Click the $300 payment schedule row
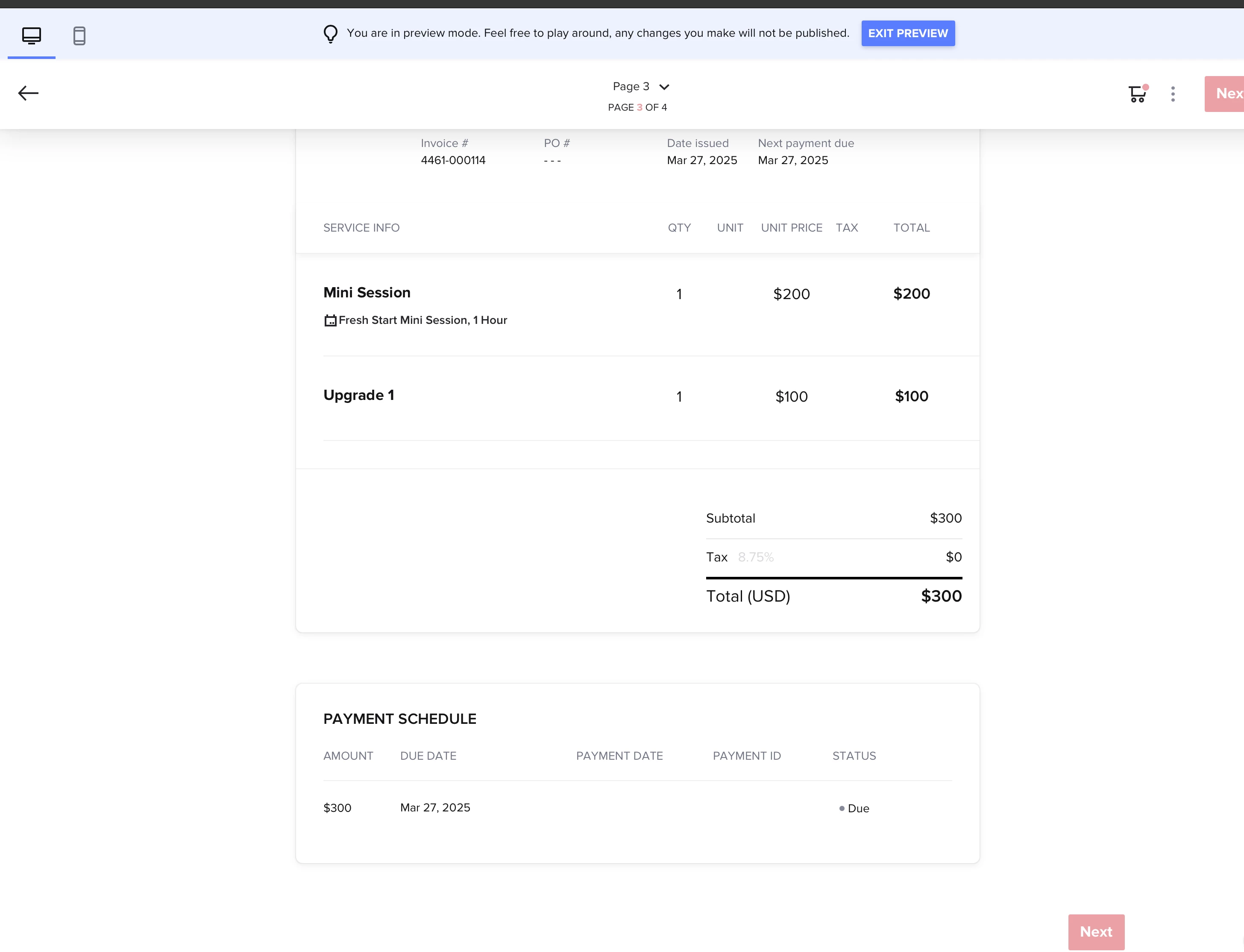 click(337, 808)
